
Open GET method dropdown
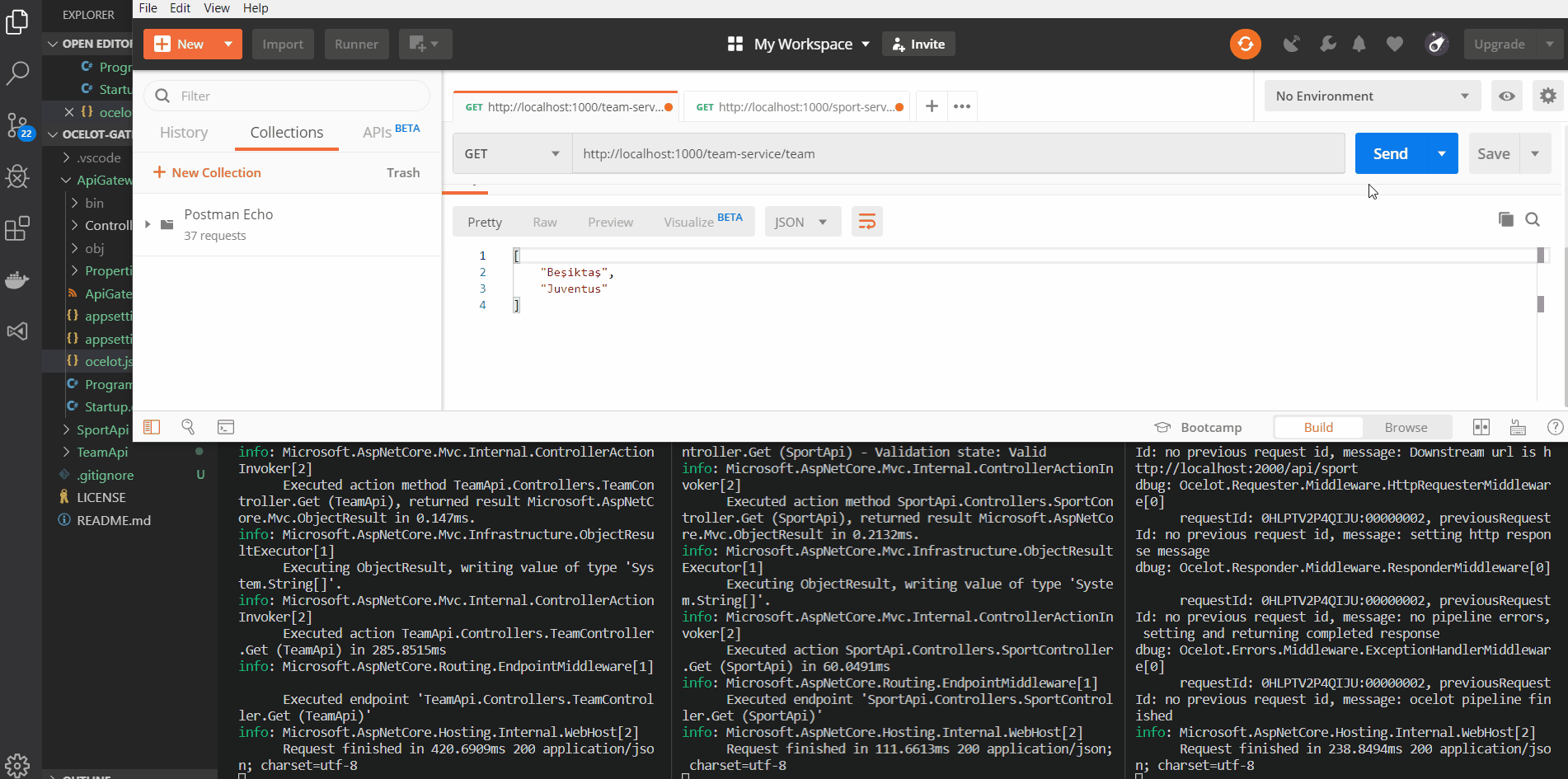click(513, 153)
